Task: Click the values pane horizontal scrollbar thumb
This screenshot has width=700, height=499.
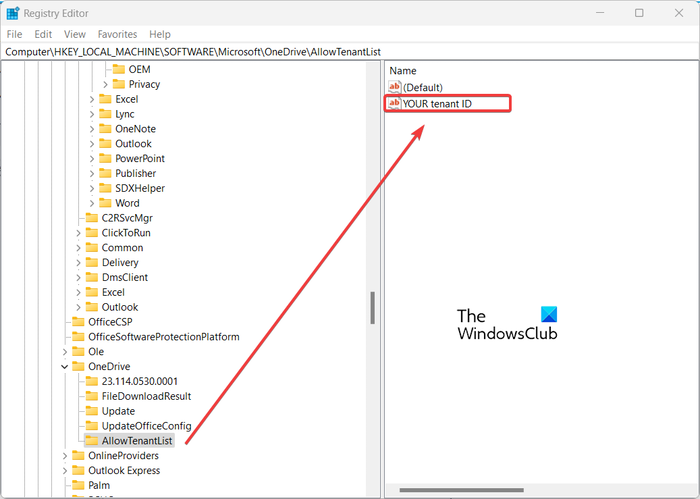Action: pyautogui.click(x=462, y=490)
